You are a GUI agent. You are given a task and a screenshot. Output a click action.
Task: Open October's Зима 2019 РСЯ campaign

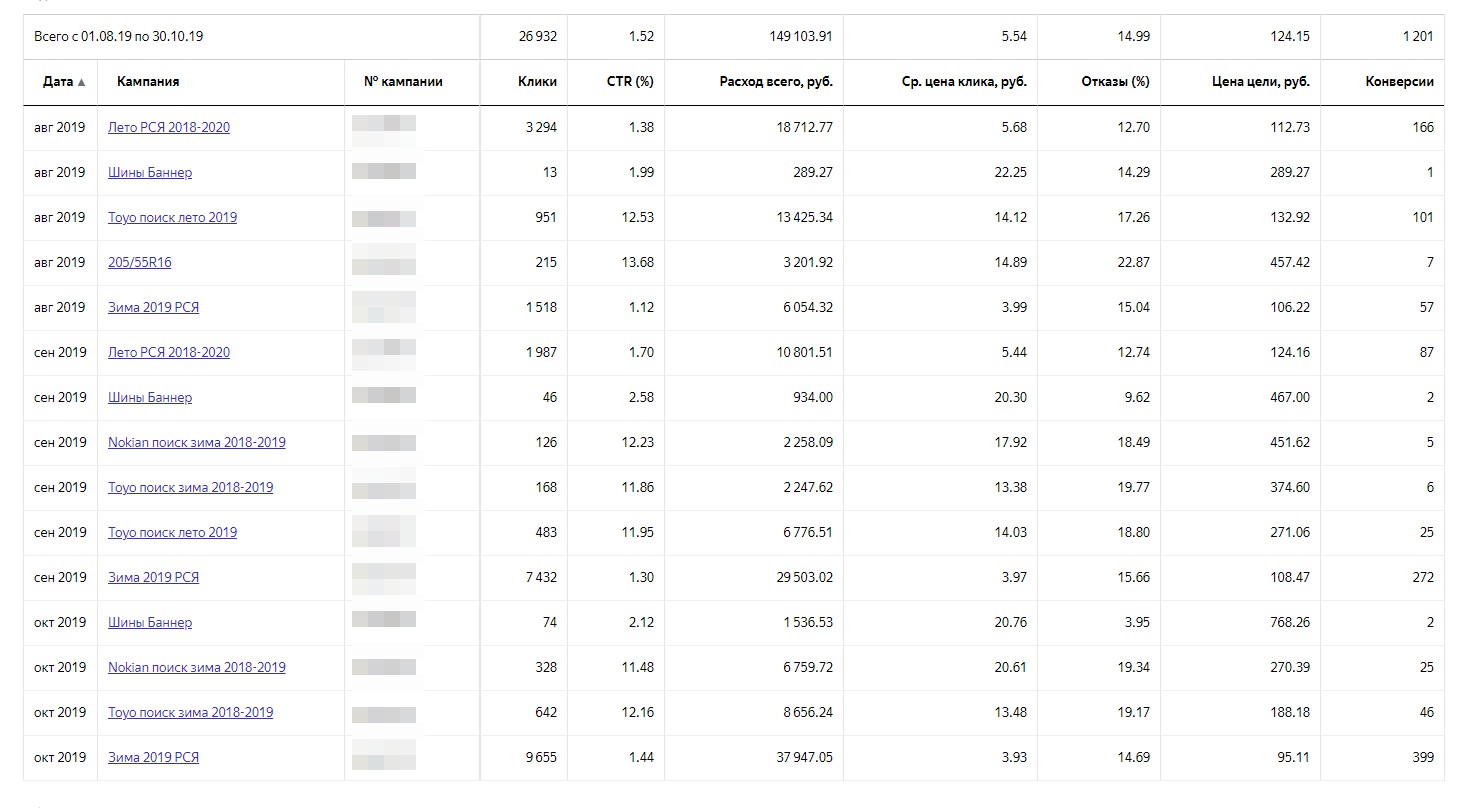click(153, 757)
